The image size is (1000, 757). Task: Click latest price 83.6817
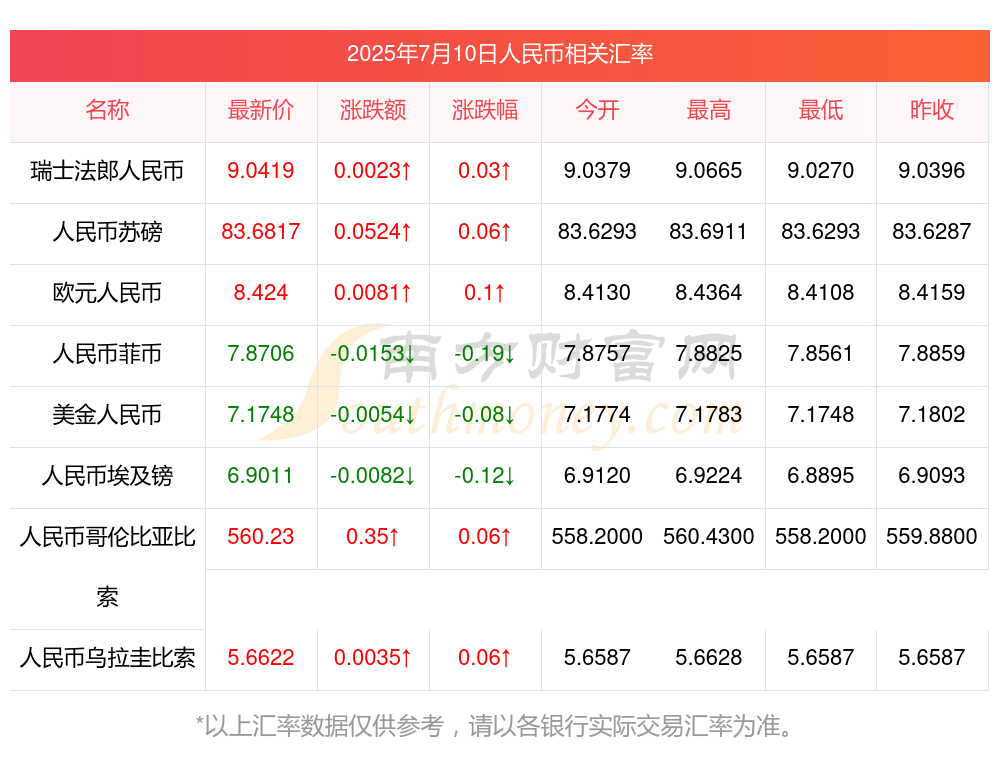261,232
